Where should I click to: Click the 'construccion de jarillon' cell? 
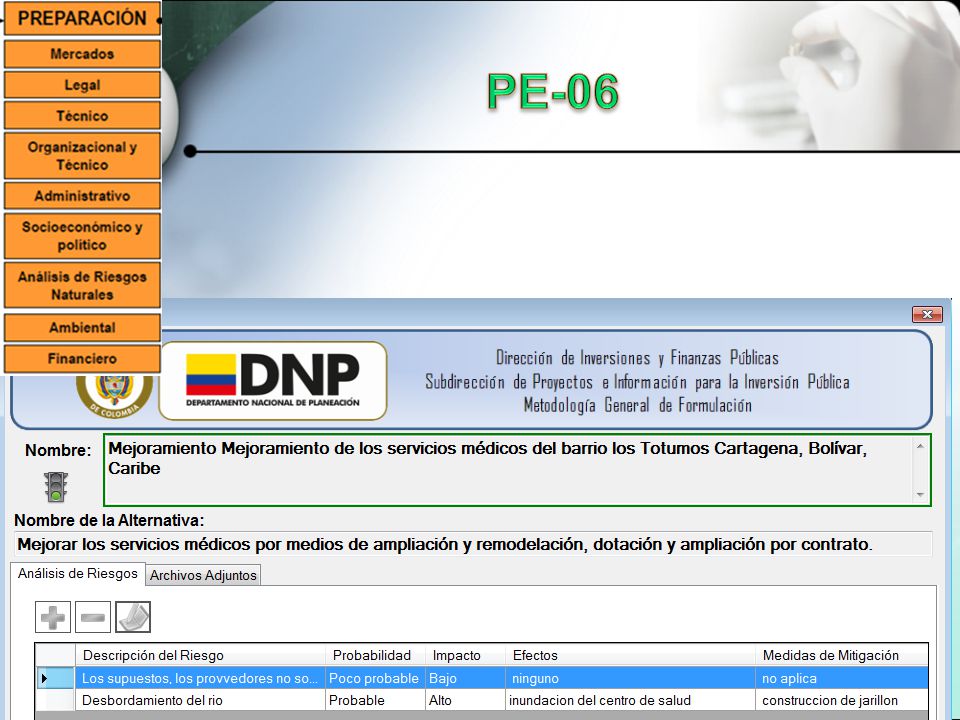(x=842, y=700)
